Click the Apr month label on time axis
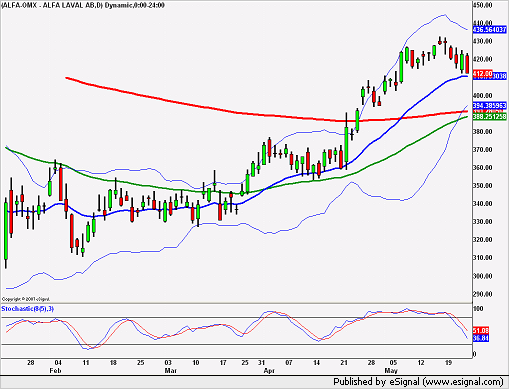The image size is (509, 389). pos(269,370)
